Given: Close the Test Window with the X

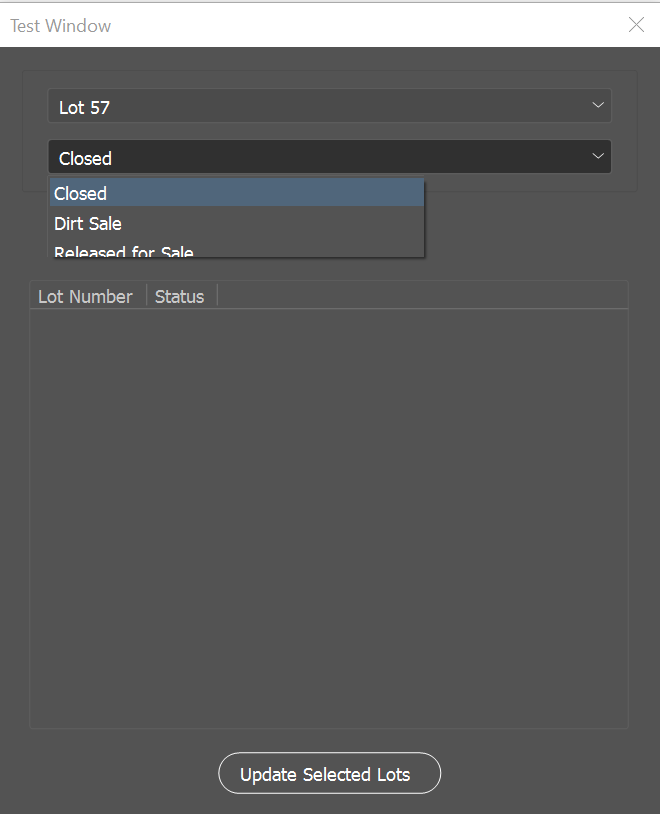Looking at the screenshot, I should [636, 25].
